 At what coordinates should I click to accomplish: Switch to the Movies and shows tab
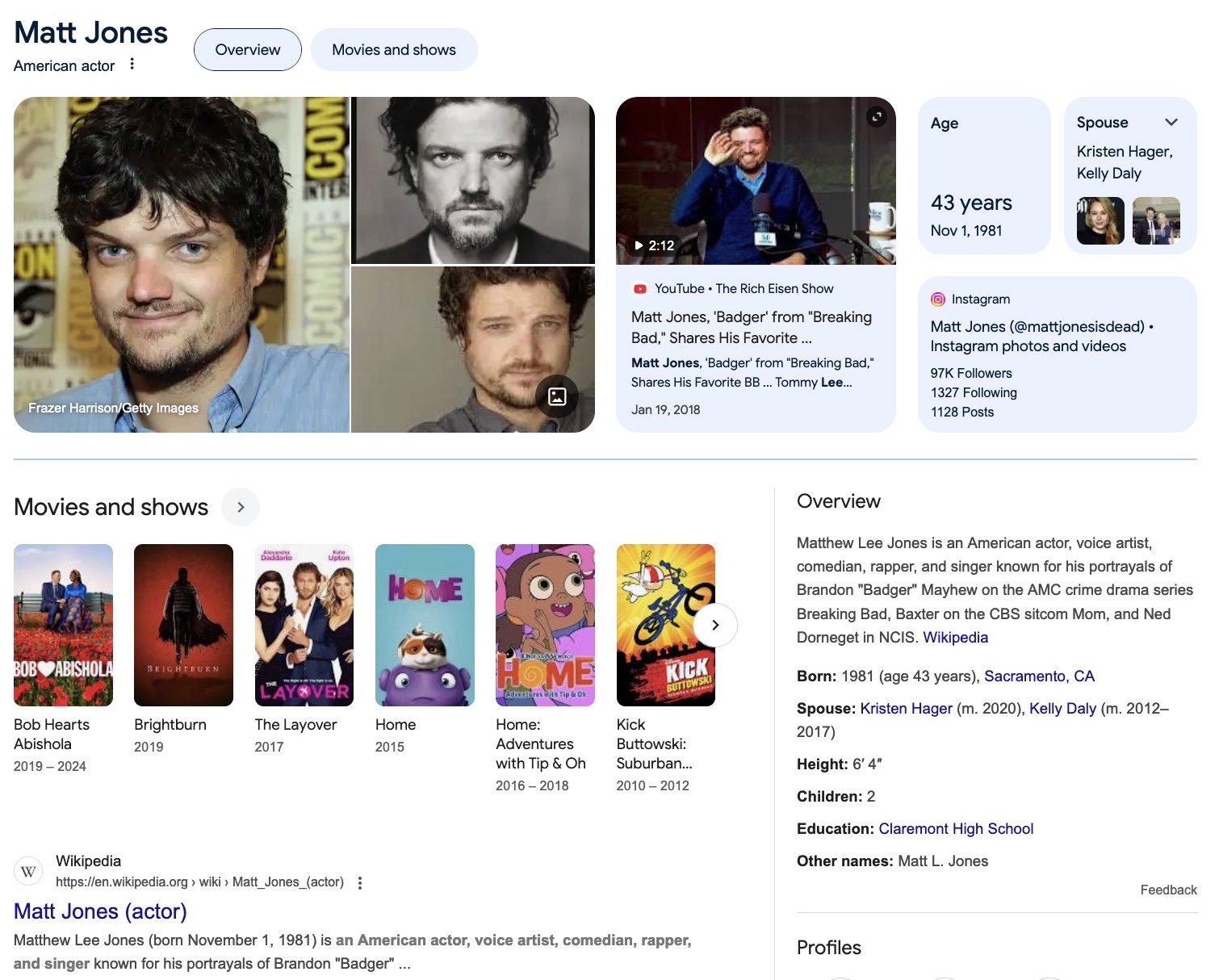coord(394,50)
